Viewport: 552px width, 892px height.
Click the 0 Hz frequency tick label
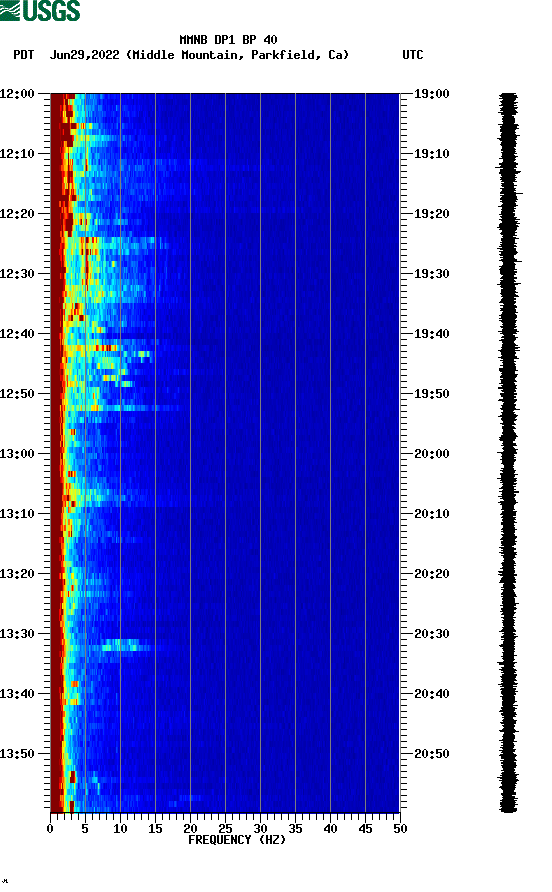[50, 829]
